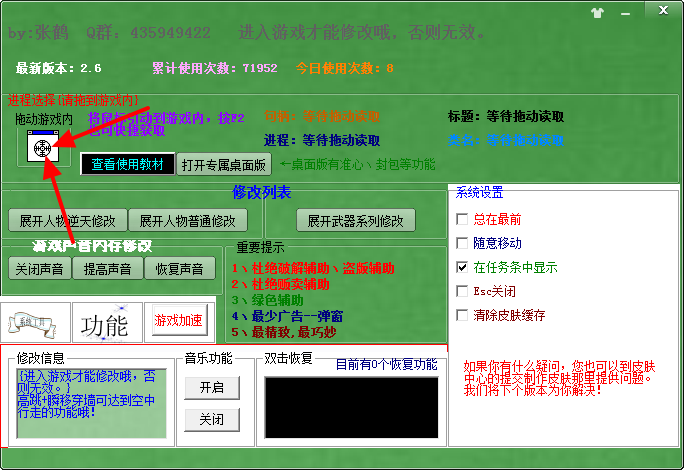
Task: Click 句柄: 等待拖动读取 text
Action: pyautogui.click(x=322, y=117)
